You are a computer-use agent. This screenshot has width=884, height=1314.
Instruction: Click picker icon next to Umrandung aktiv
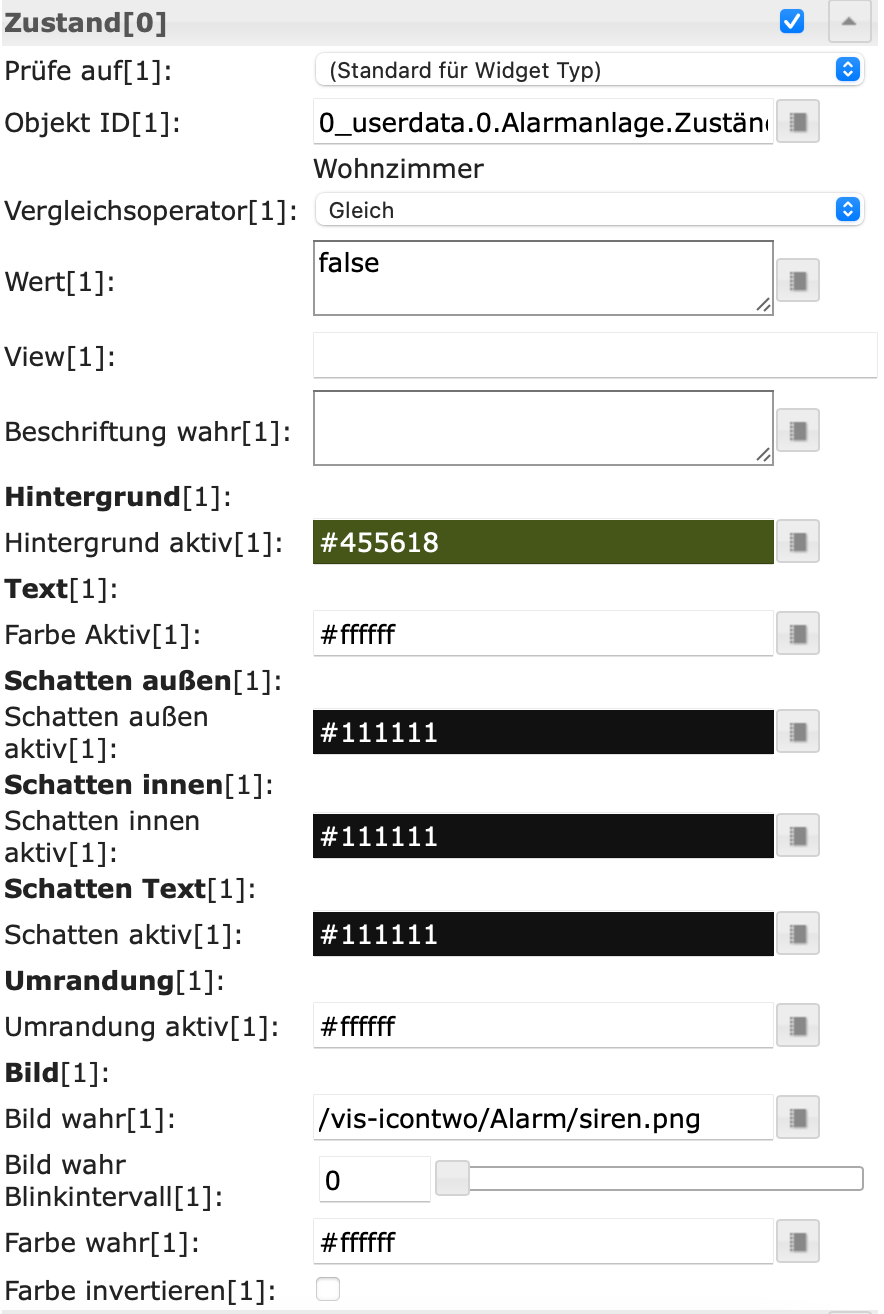pos(797,1025)
